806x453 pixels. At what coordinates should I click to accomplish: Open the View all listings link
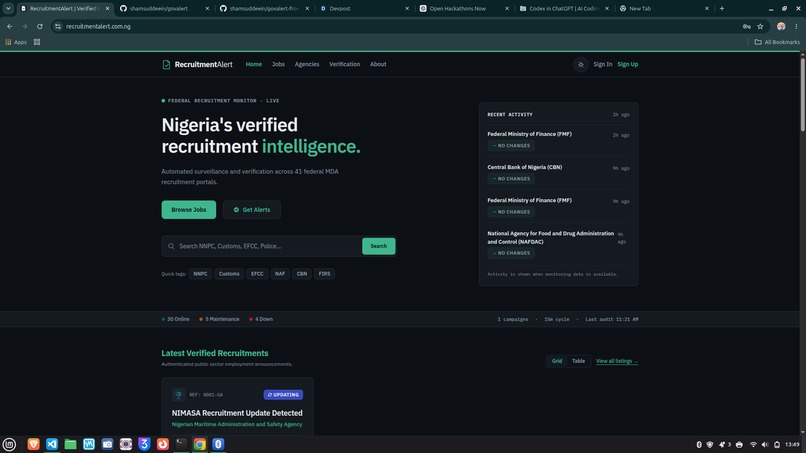[617, 361]
